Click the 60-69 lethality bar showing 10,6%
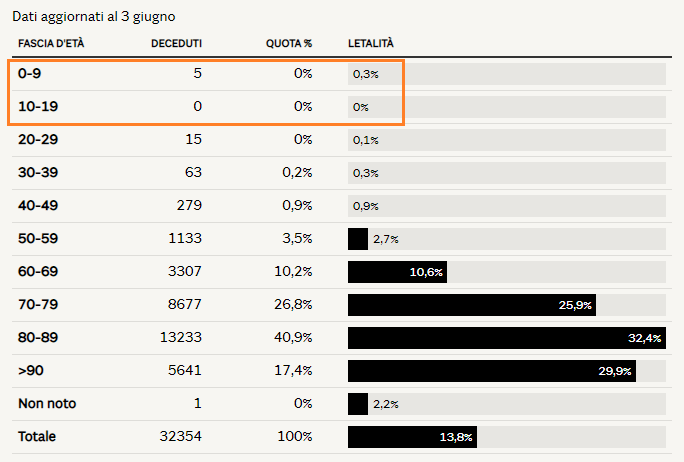The width and height of the screenshot is (684, 462). pos(397,272)
